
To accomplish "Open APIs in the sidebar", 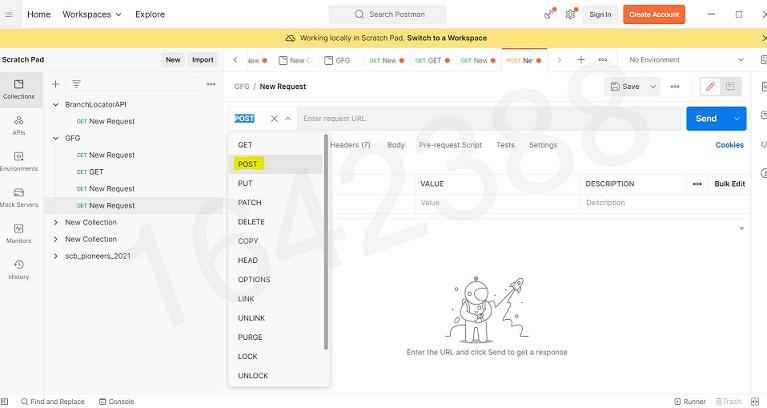I will pyautogui.click(x=19, y=125).
